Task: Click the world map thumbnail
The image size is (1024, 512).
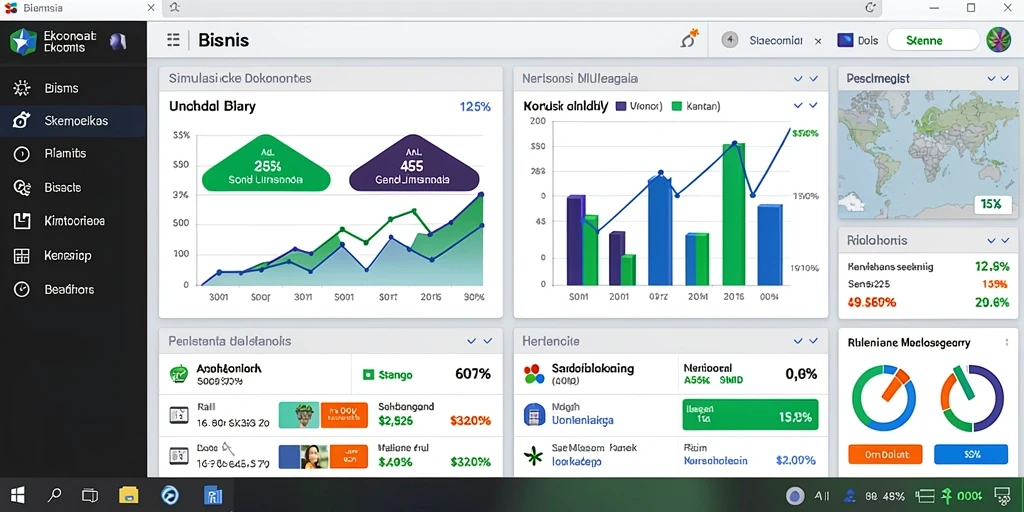Action: 928,155
